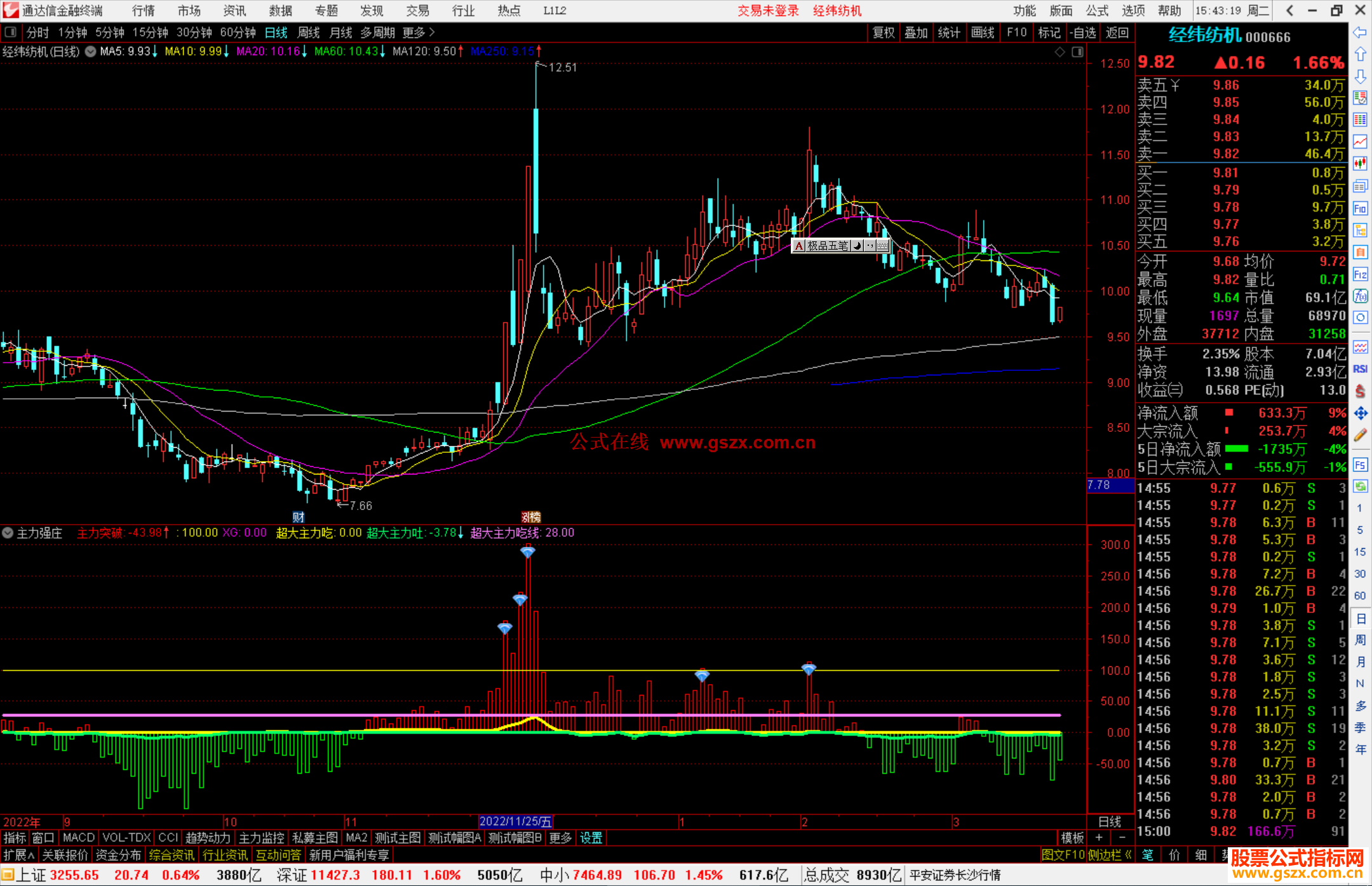1372x886 pixels.
Task: Select the 2022/11/25 date marker on timeline
Action: tap(515, 822)
